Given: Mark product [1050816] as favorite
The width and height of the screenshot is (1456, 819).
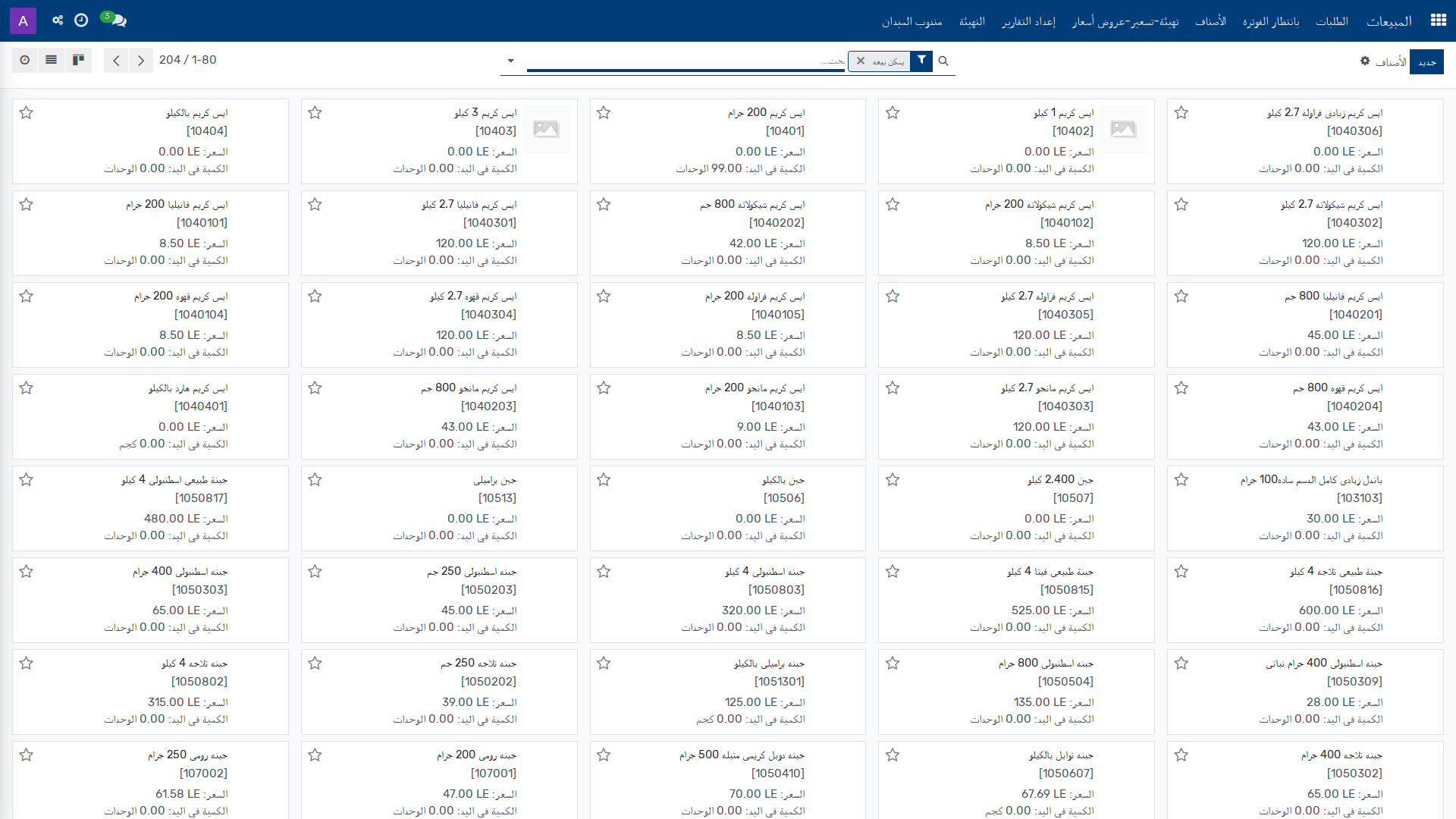Looking at the screenshot, I should click(x=1181, y=572).
